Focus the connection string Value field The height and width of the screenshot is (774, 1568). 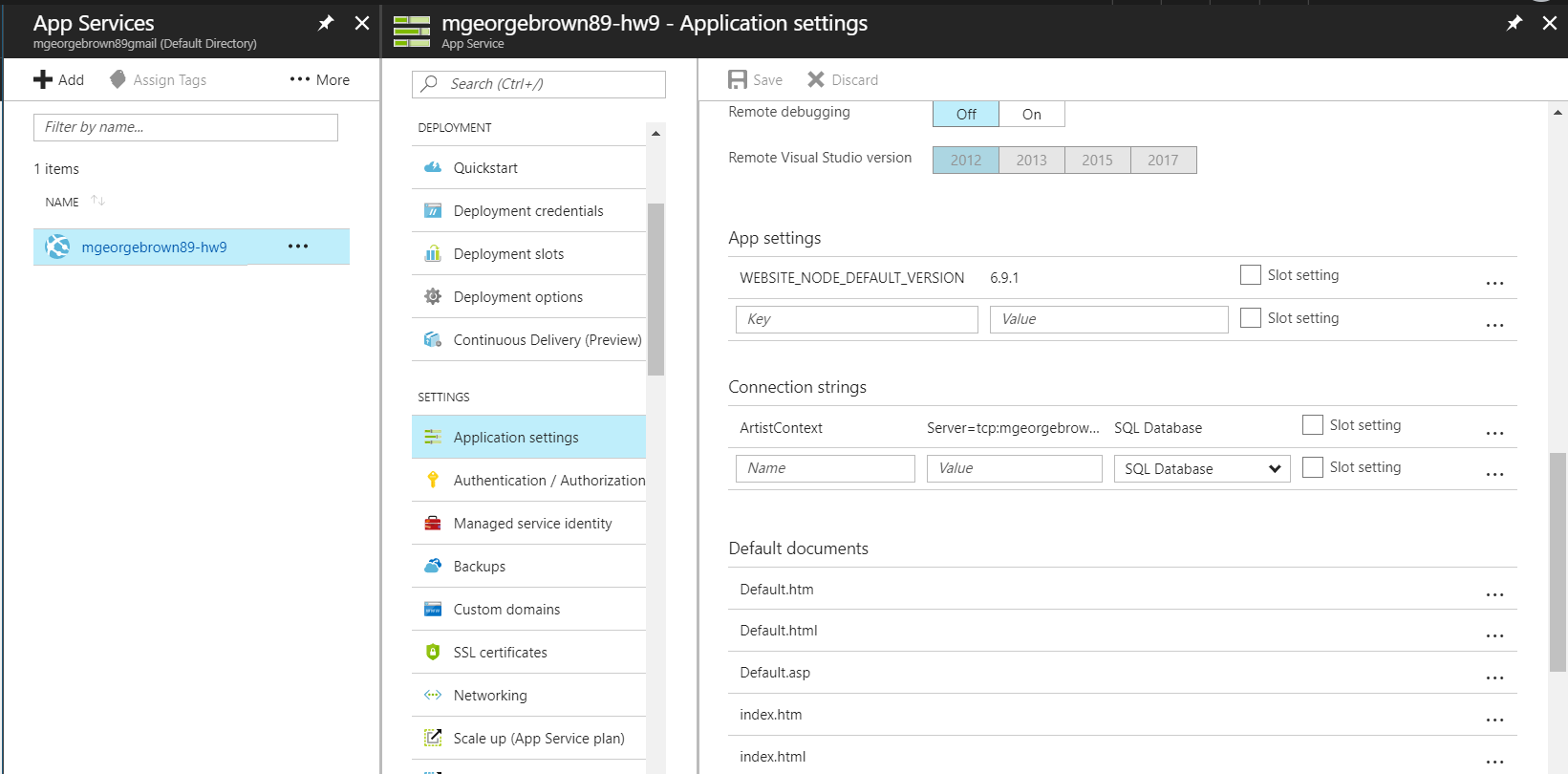pos(1015,468)
